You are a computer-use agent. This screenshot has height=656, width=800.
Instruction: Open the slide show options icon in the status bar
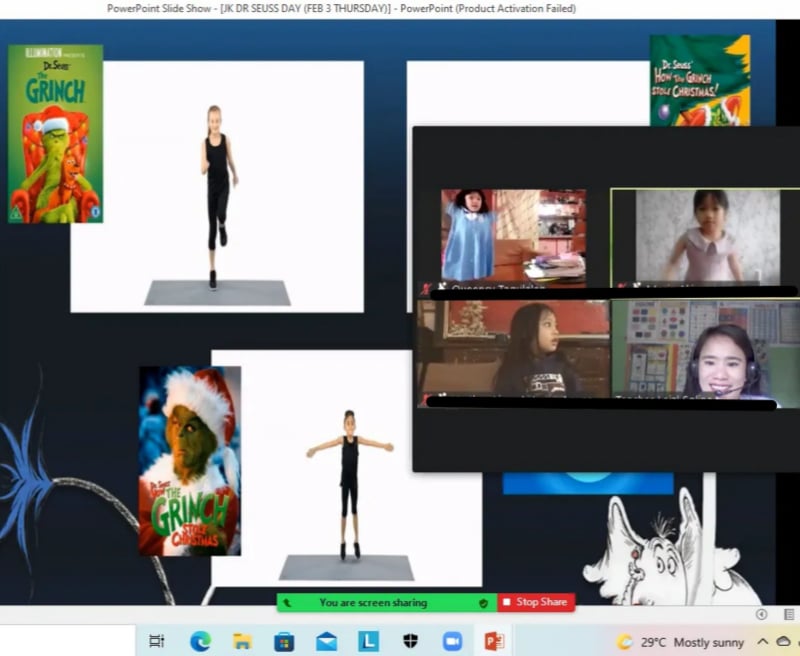[789, 615]
